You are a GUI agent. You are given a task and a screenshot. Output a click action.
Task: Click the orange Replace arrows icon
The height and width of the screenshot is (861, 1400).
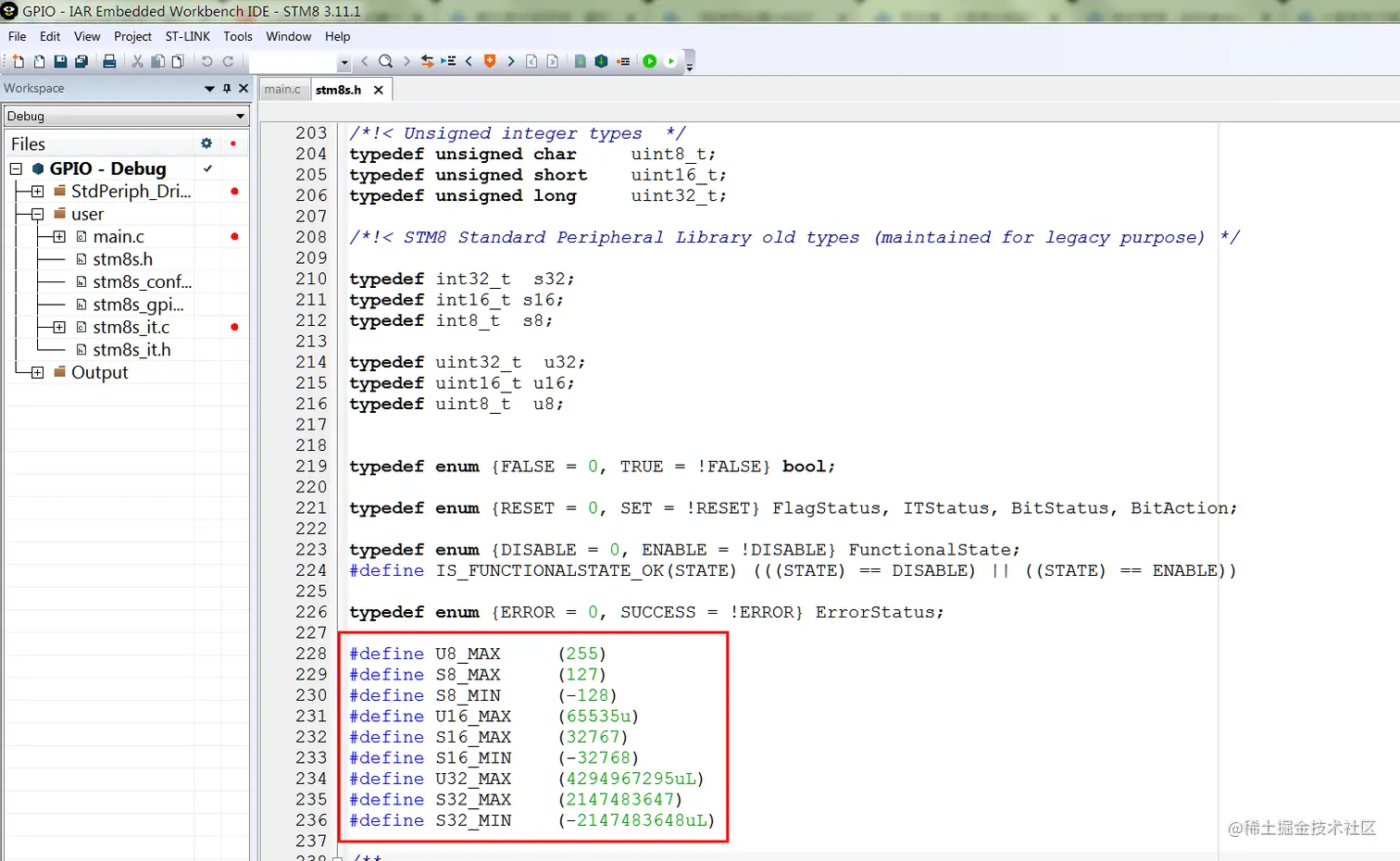click(427, 61)
